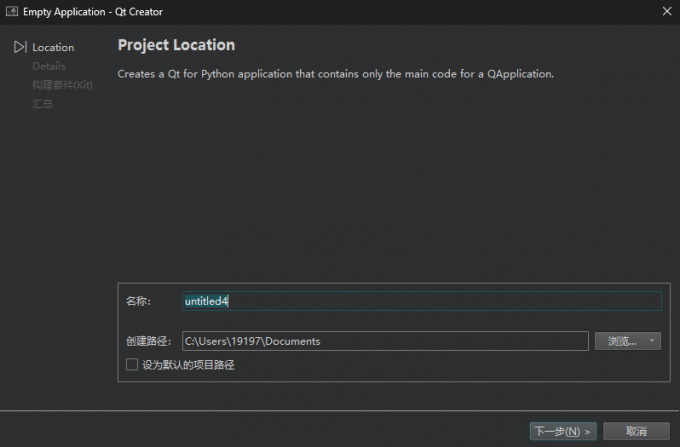Click 下一步(N) to proceed

pos(563,431)
